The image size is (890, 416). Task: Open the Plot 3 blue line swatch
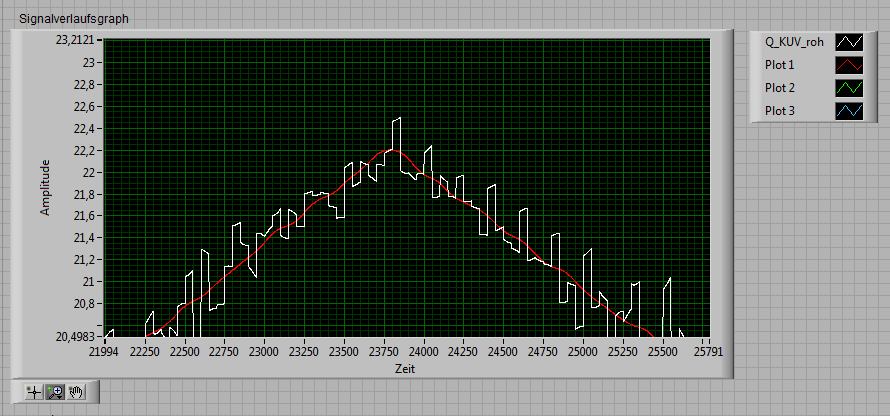point(849,111)
